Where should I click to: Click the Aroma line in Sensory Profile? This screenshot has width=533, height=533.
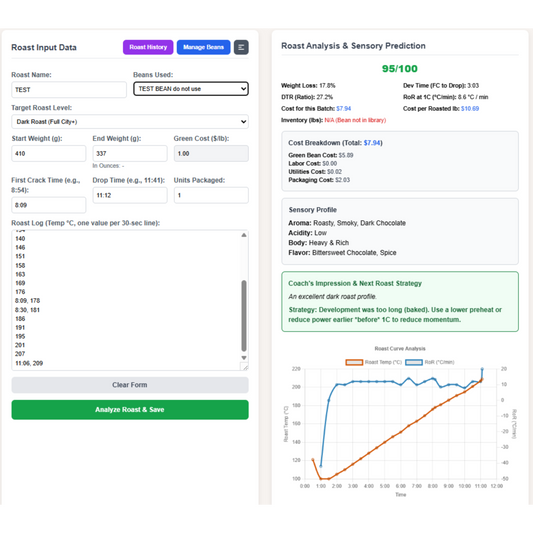347,223
